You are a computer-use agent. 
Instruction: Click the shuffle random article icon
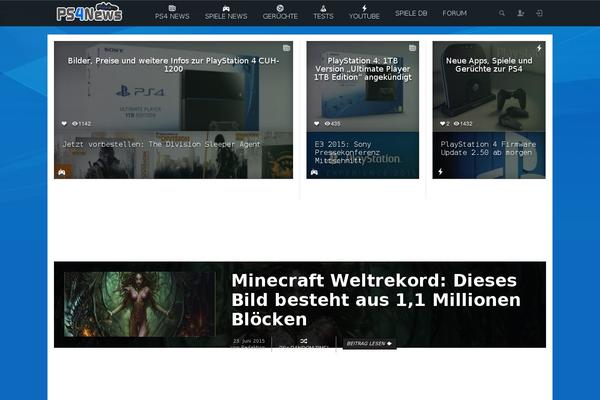[x=304, y=340]
